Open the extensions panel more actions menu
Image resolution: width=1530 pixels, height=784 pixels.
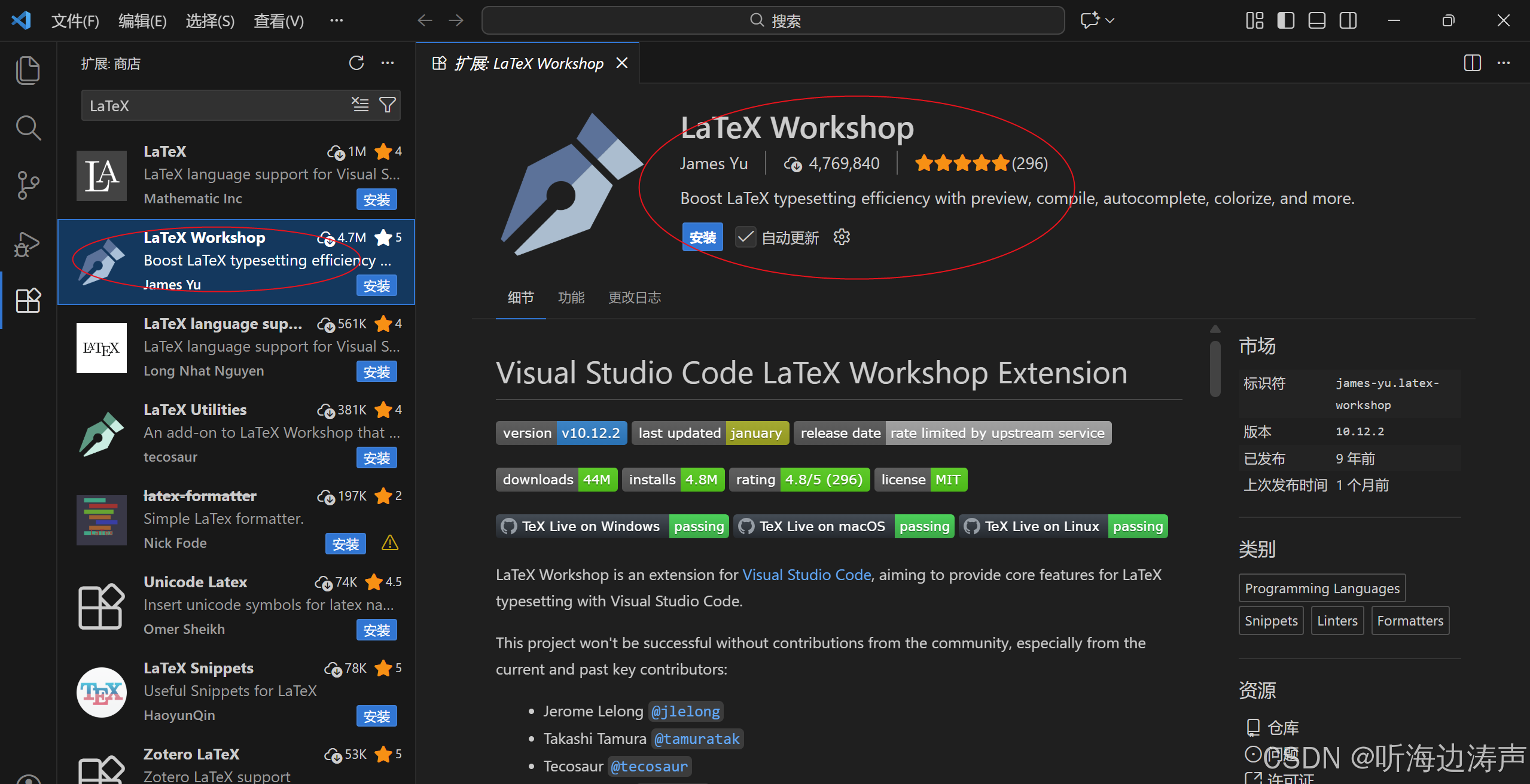tap(388, 63)
